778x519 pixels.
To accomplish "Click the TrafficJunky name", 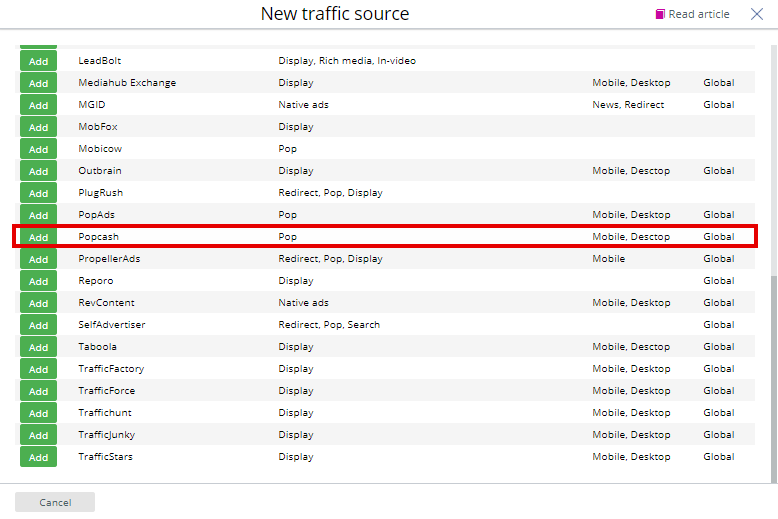I will (107, 435).
